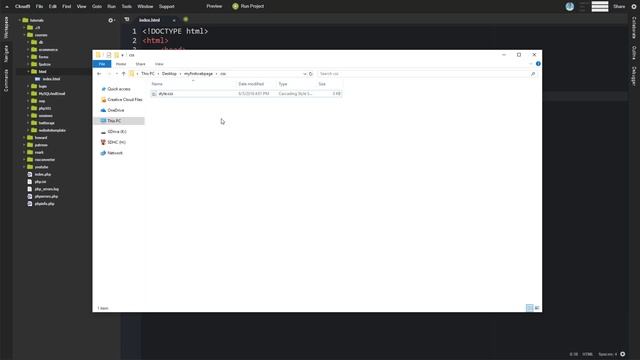
Task: Click the Explorer help icon
Action: point(538,64)
